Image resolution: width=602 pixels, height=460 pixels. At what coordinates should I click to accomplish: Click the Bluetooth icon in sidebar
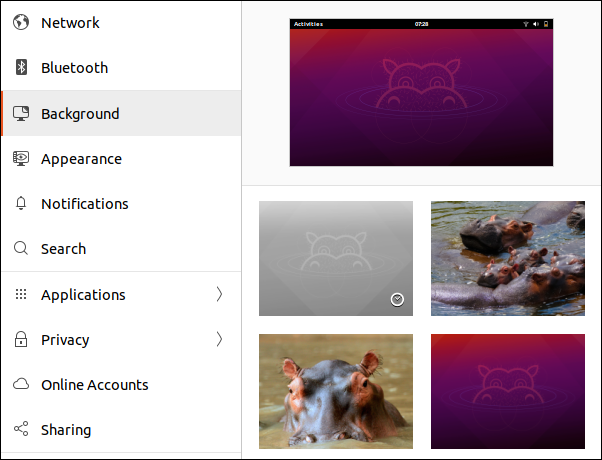coord(20,68)
